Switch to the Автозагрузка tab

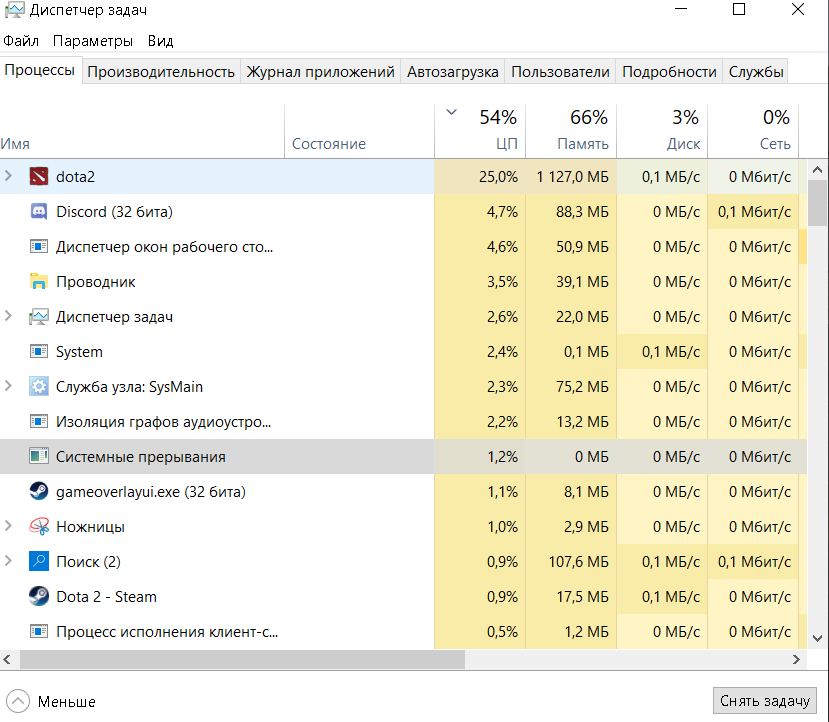[452, 72]
